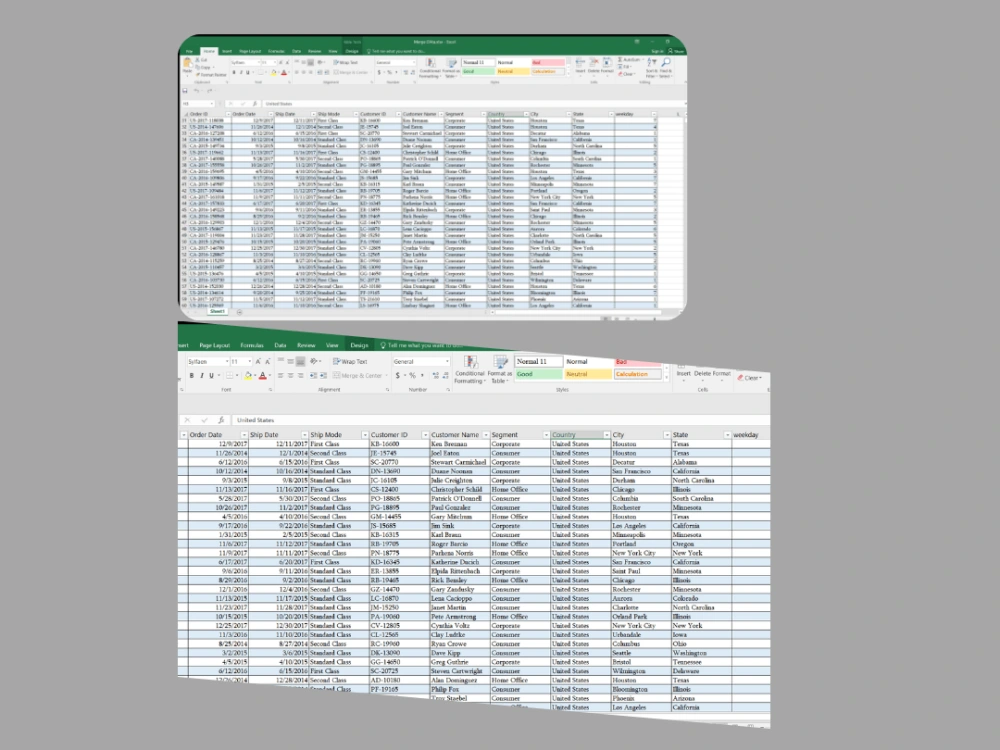Toggle Center alignment in enlarged lower view
1000x750 pixels.
290,376
